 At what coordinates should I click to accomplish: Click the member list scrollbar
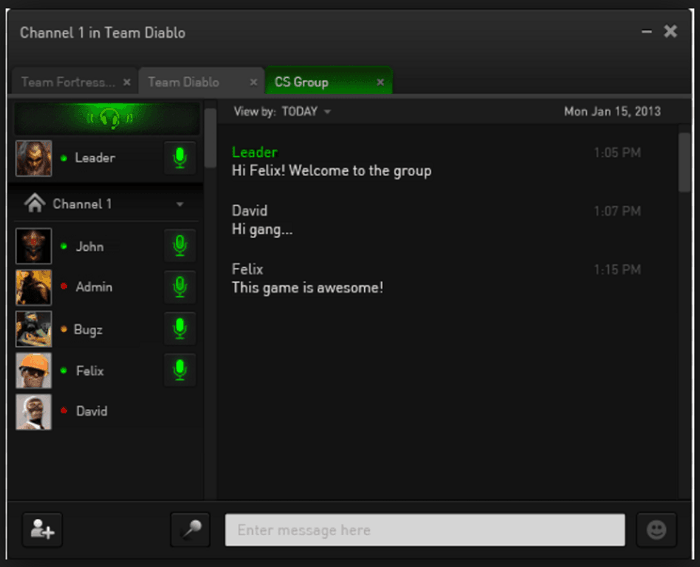click(x=210, y=138)
